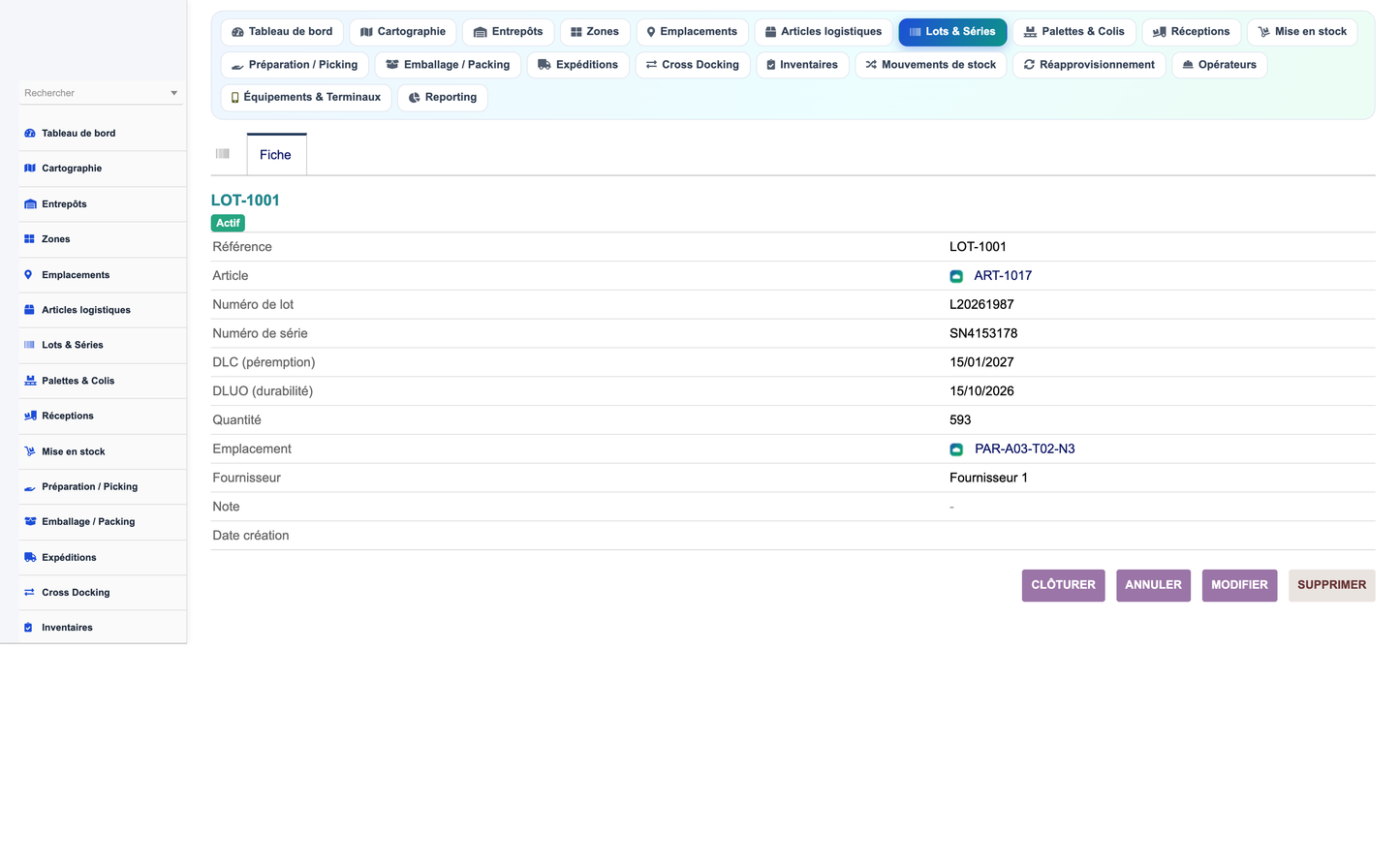Image resolution: width=1400 pixels, height=866 pixels.
Task: Open Mise en stock in top navigation
Action: tap(1302, 32)
